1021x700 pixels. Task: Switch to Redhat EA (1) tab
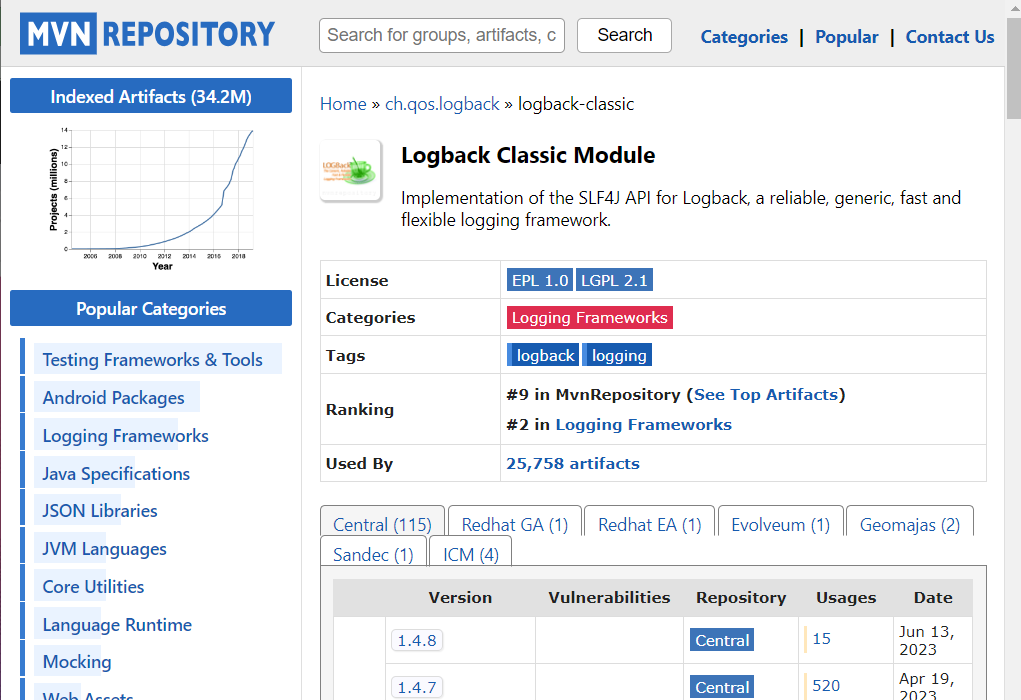(649, 524)
